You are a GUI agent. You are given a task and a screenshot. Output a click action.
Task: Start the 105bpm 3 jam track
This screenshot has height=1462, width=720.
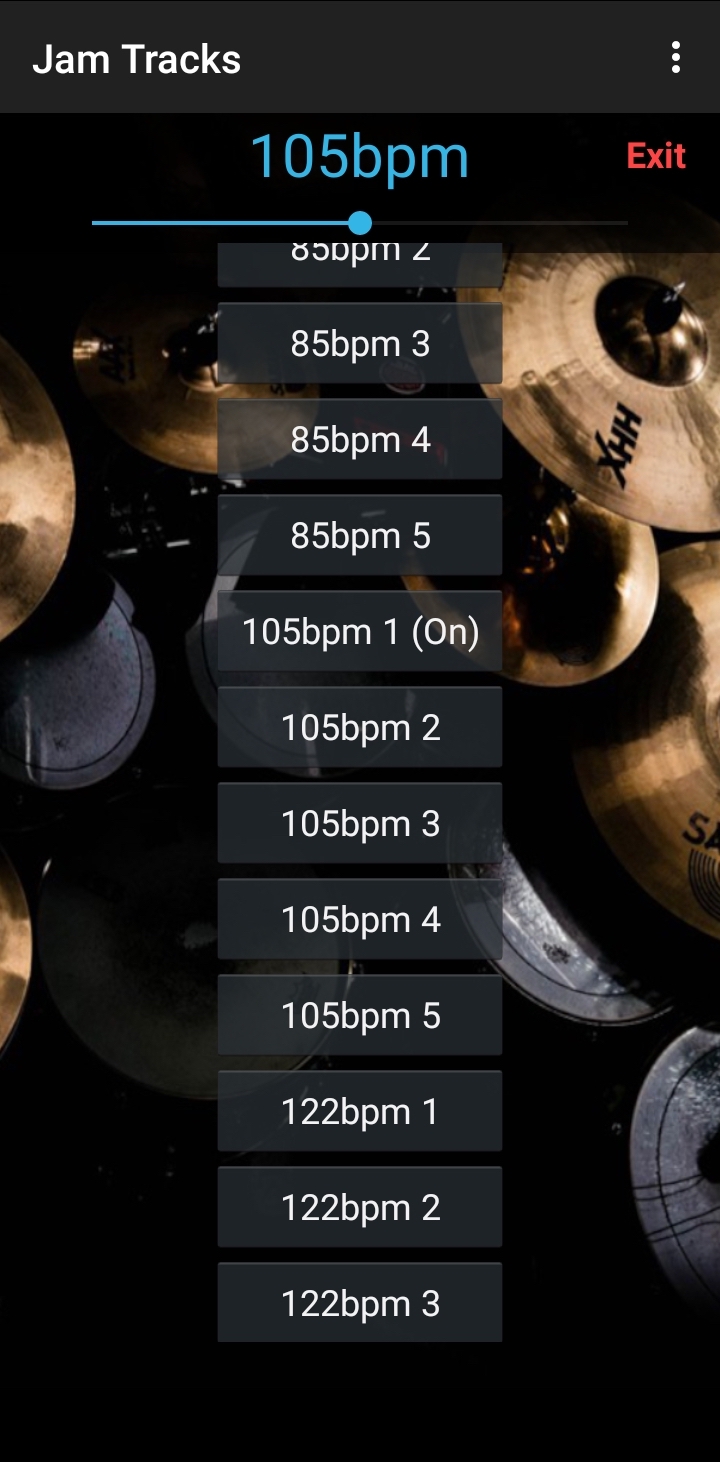pos(360,823)
